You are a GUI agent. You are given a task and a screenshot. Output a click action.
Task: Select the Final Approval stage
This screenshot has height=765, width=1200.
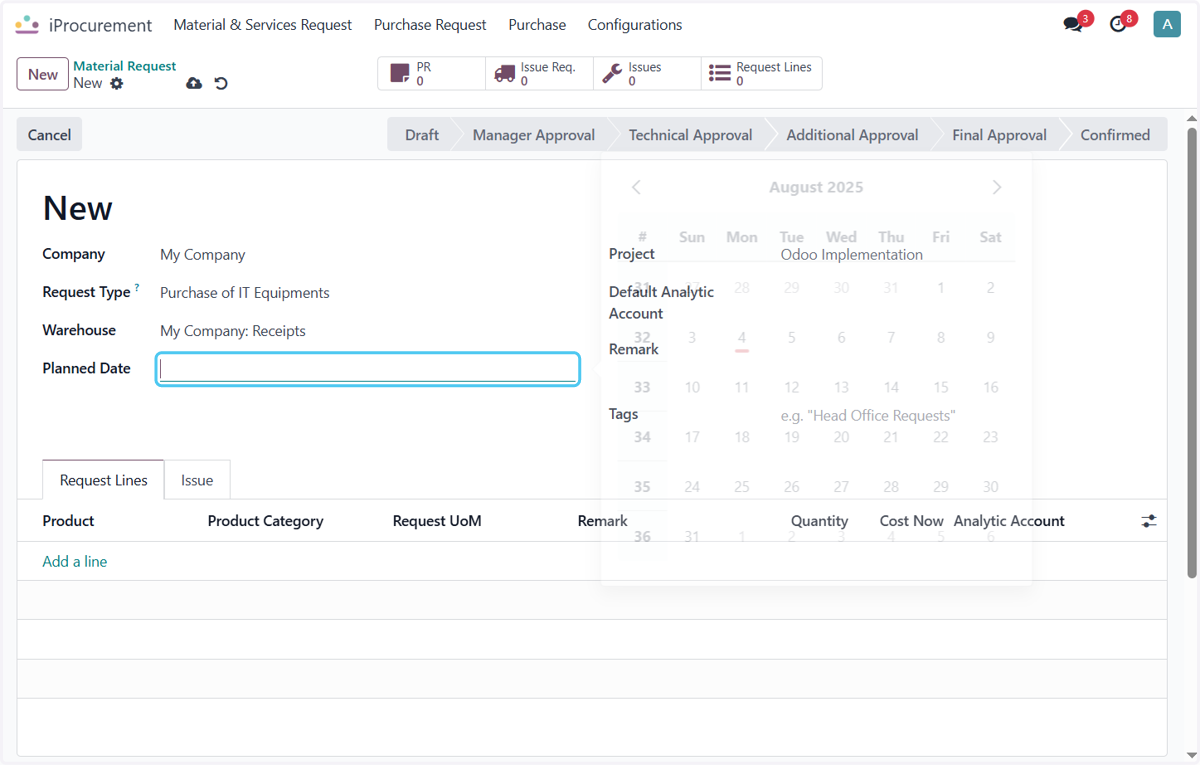click(999, 135)
